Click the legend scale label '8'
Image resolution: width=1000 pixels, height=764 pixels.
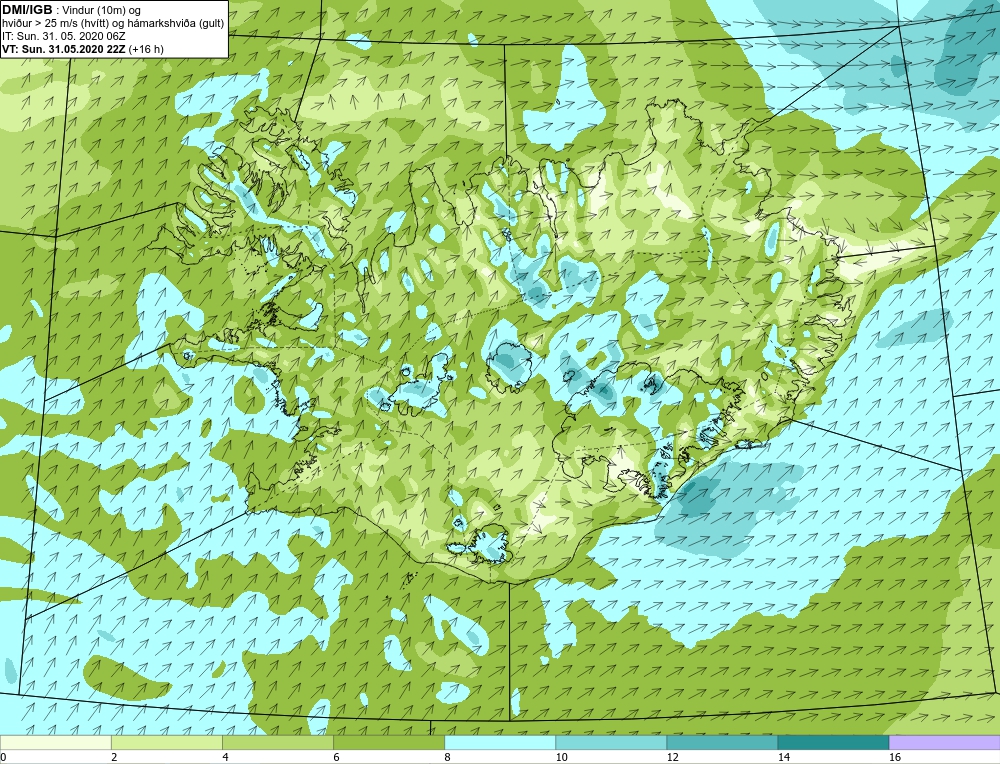click(x=448, y=757)
